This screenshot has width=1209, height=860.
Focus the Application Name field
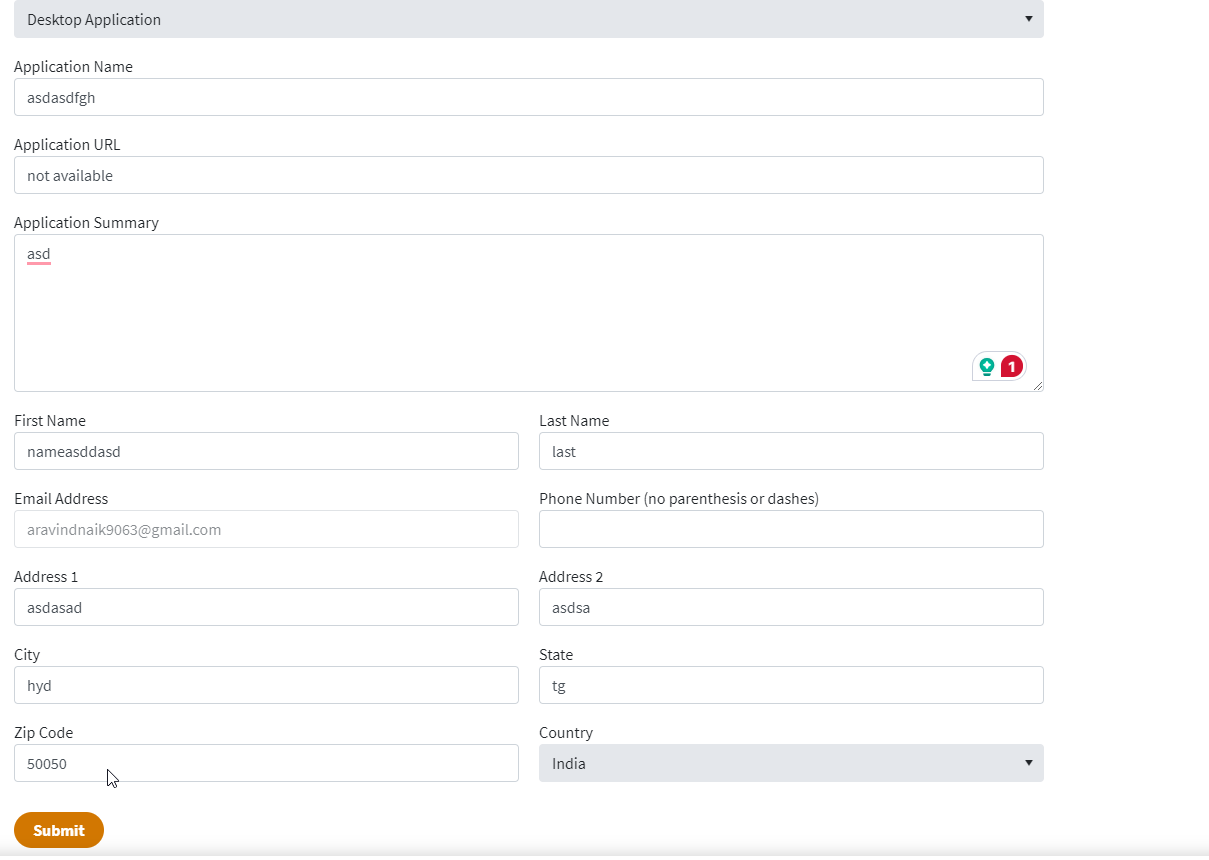click(x=528, y=97)
